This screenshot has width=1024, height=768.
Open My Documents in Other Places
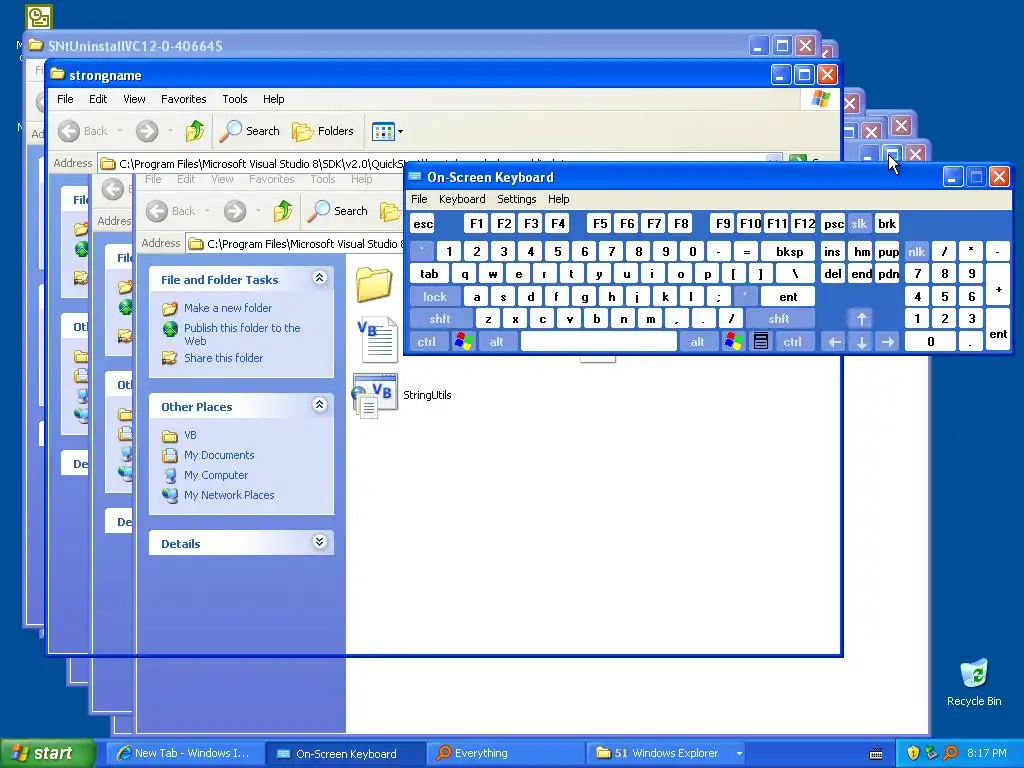[219, 455]
